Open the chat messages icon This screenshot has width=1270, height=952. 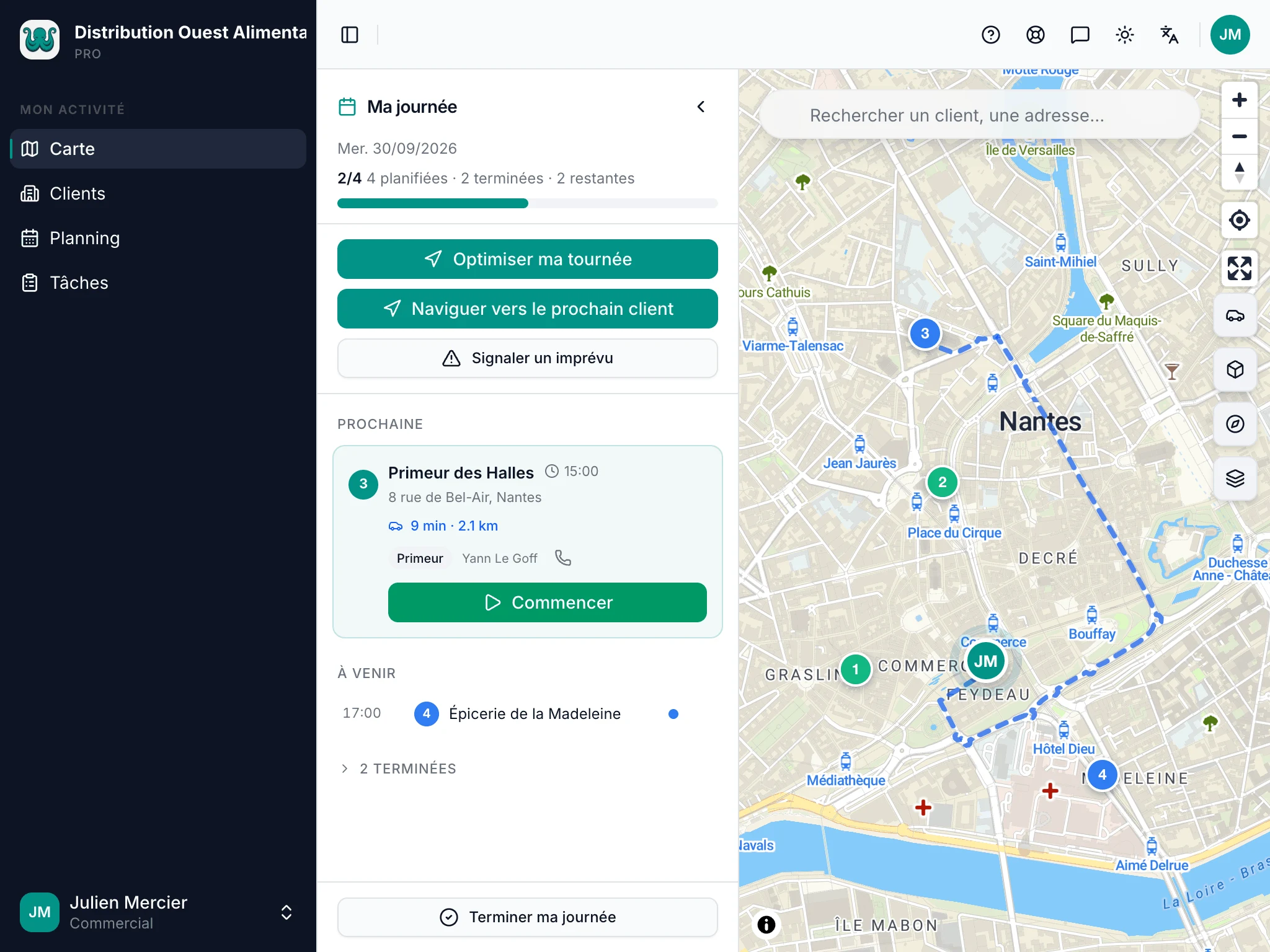tap(1080, 35)
